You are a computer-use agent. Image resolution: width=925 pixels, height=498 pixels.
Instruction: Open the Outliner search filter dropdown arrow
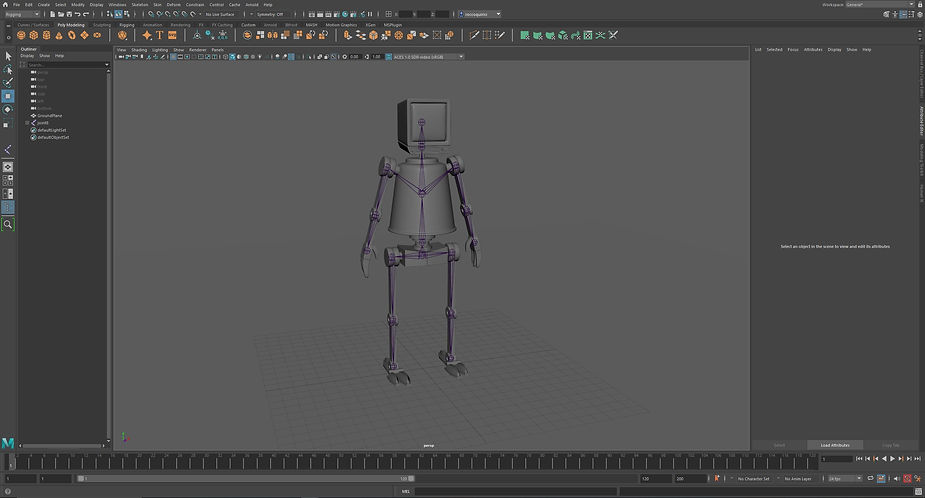107,64
